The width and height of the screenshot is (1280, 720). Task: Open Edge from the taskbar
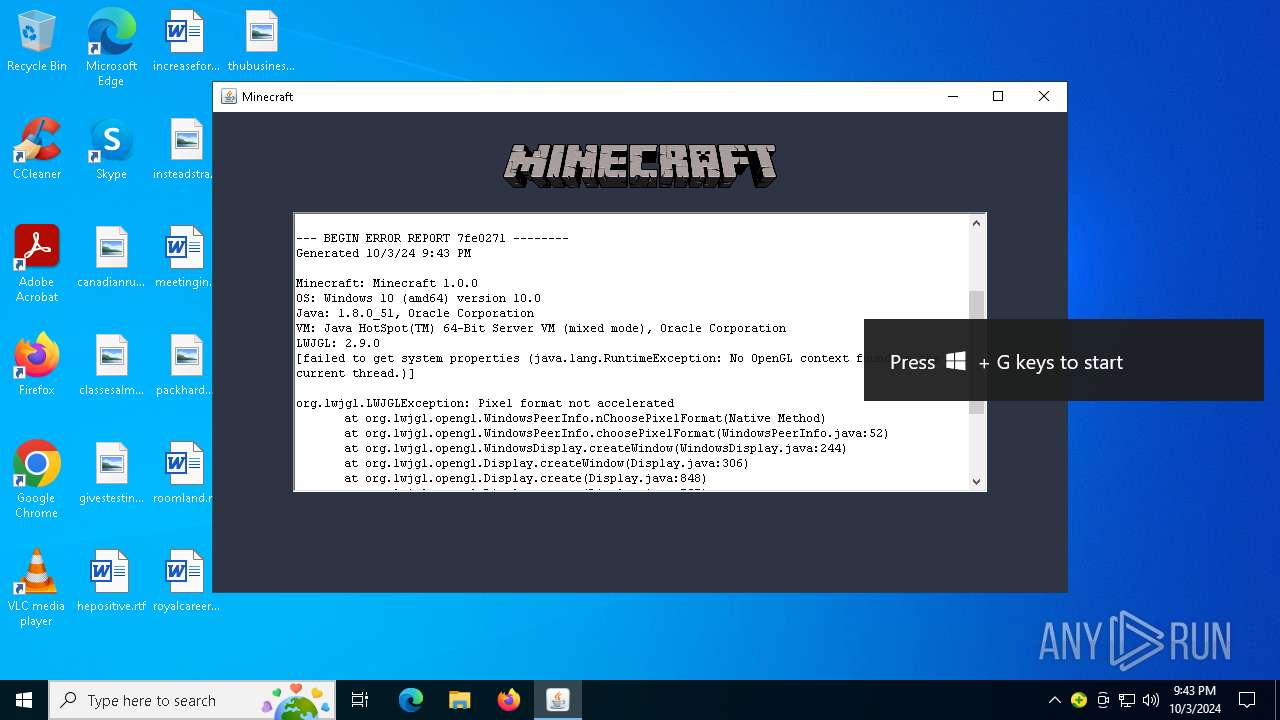click(x=411, y=700)
